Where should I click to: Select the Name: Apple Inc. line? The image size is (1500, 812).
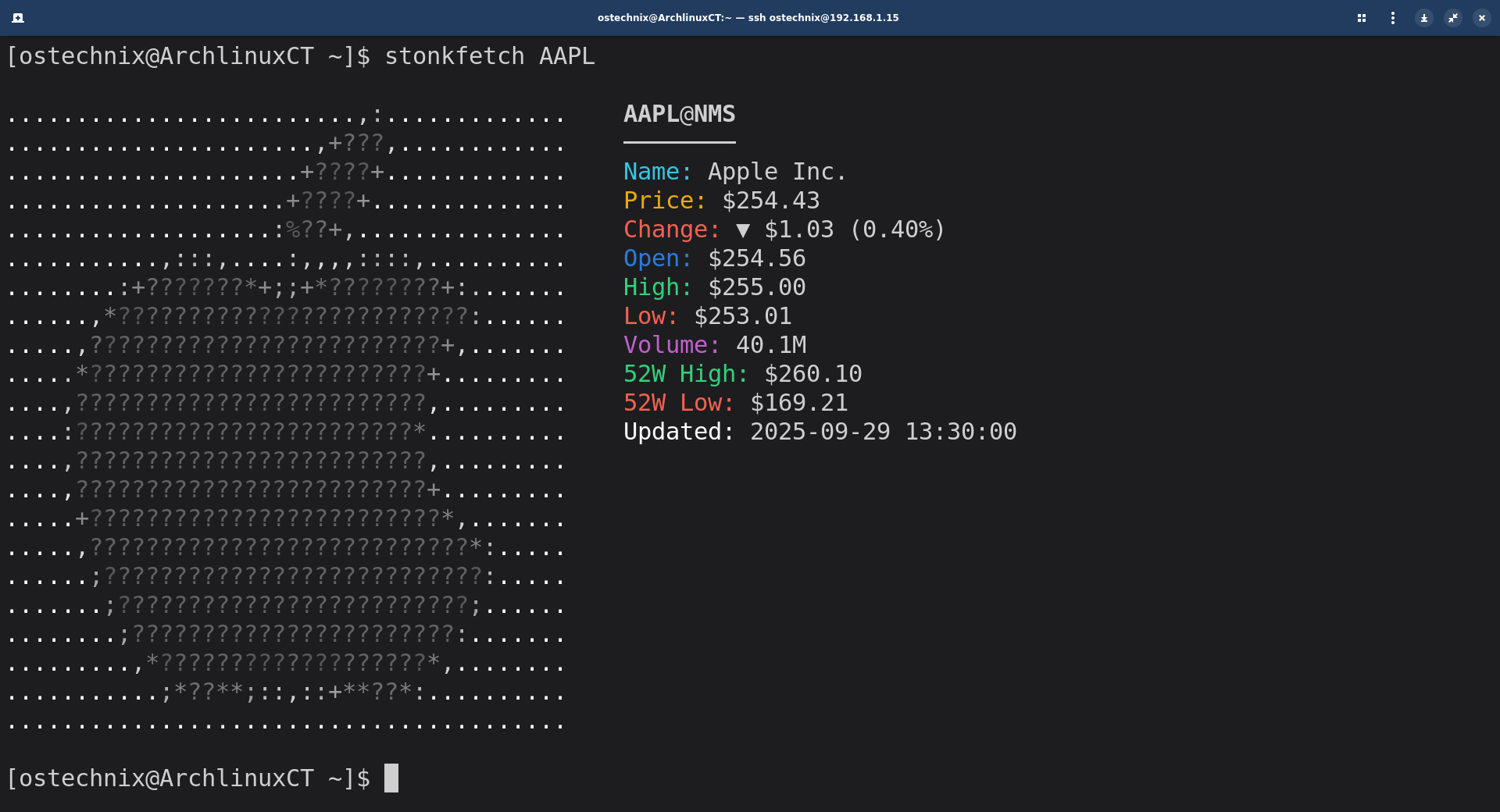[x=734, y=171]
